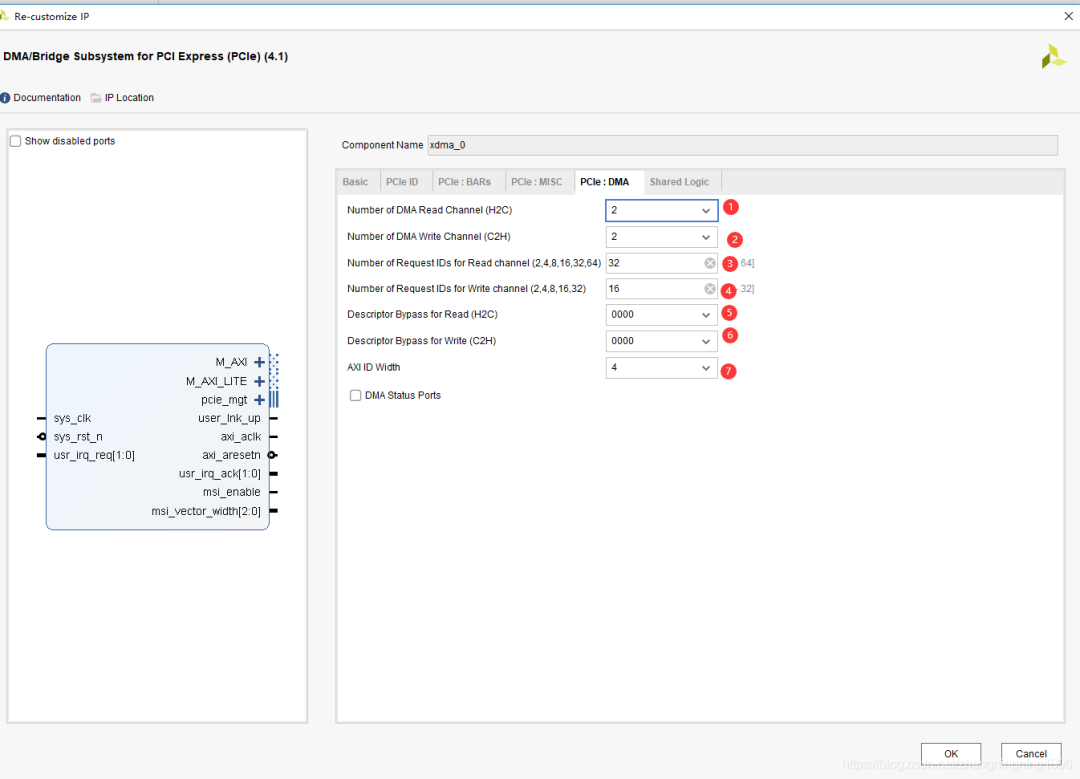Expand the M_AXI_LITE port plus icon
Viewport: 1080px width, 779px height.
[x=260, y=381]
